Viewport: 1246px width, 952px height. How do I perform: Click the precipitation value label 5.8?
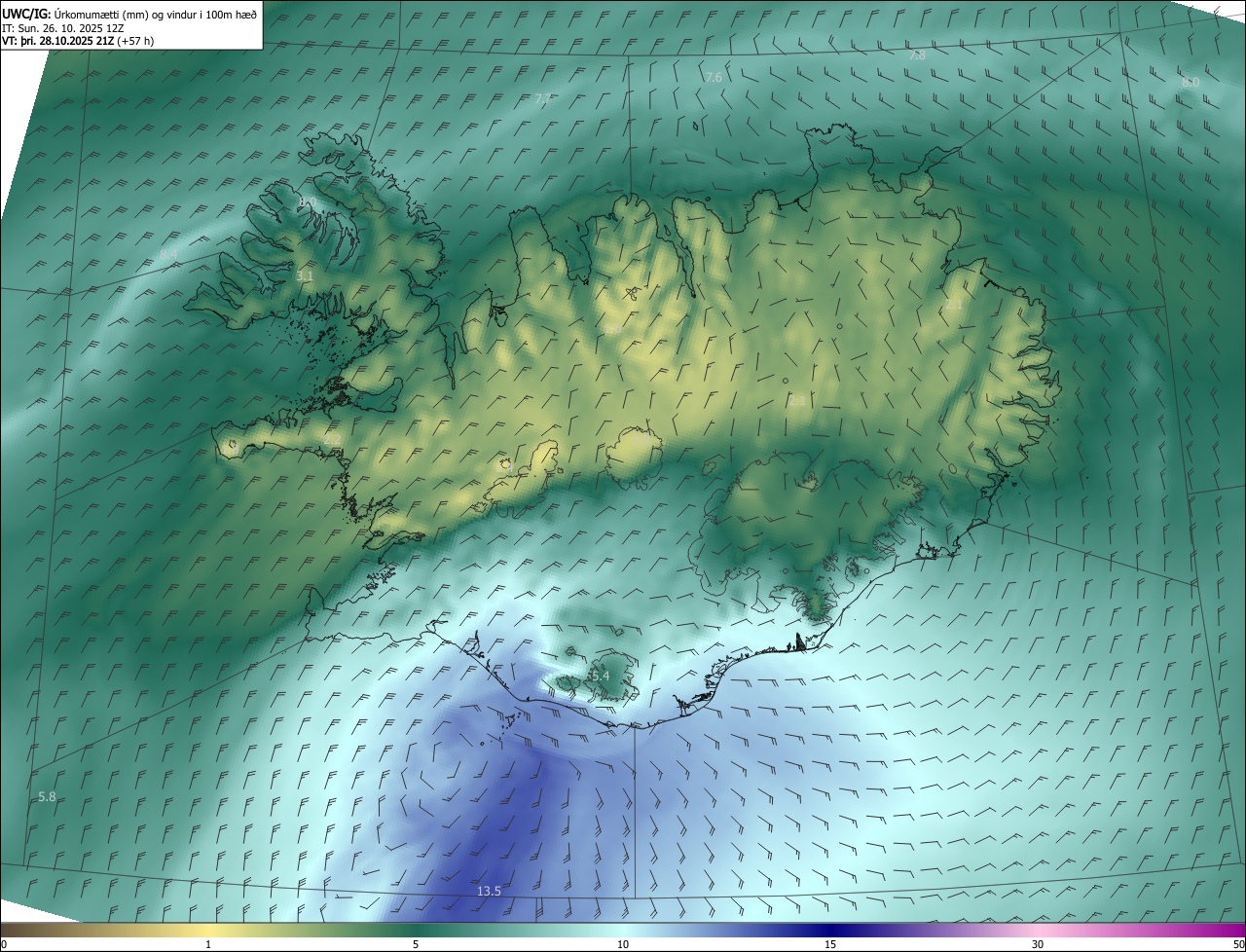click(47, 796)
